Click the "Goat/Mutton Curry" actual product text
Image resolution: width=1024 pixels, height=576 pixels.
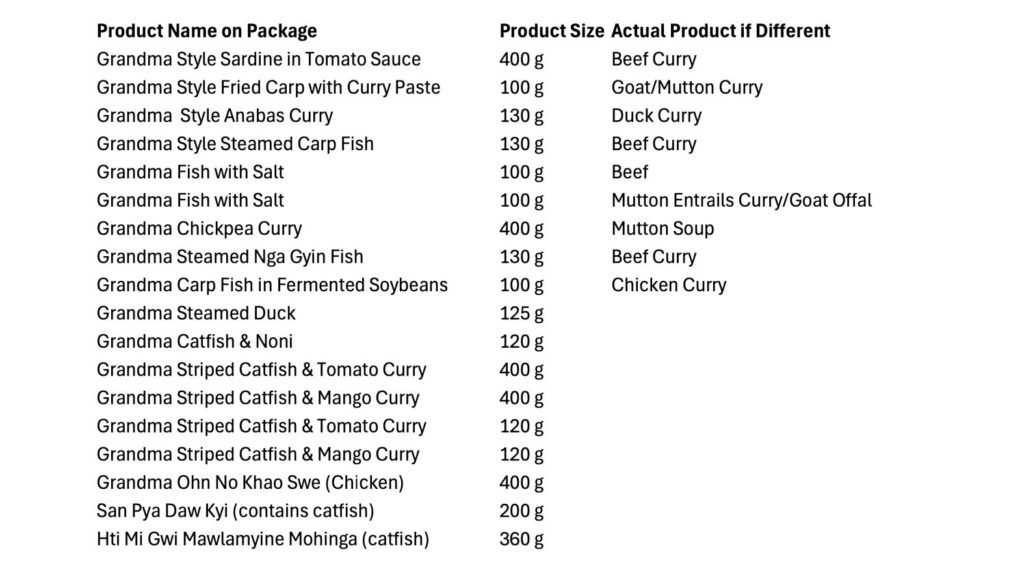click(686, 87)
